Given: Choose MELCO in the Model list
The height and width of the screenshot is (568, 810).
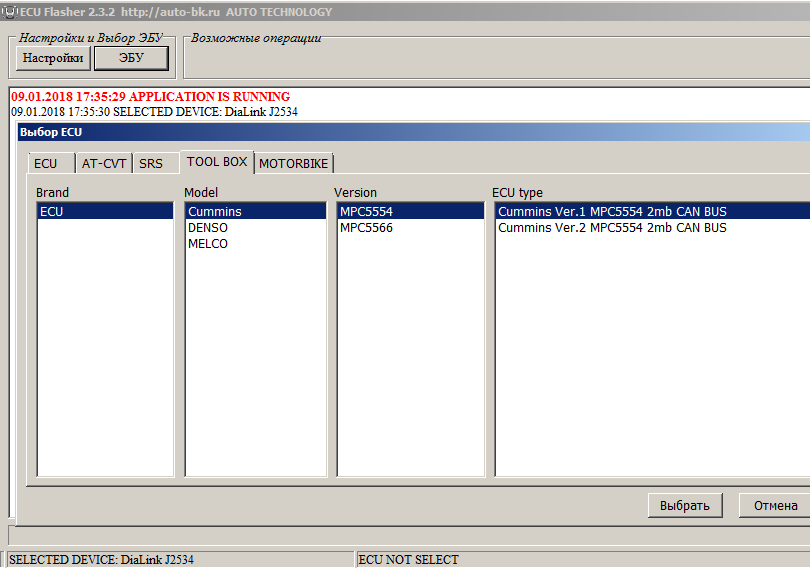Looking at the screenshot, I should click(256, 244).
